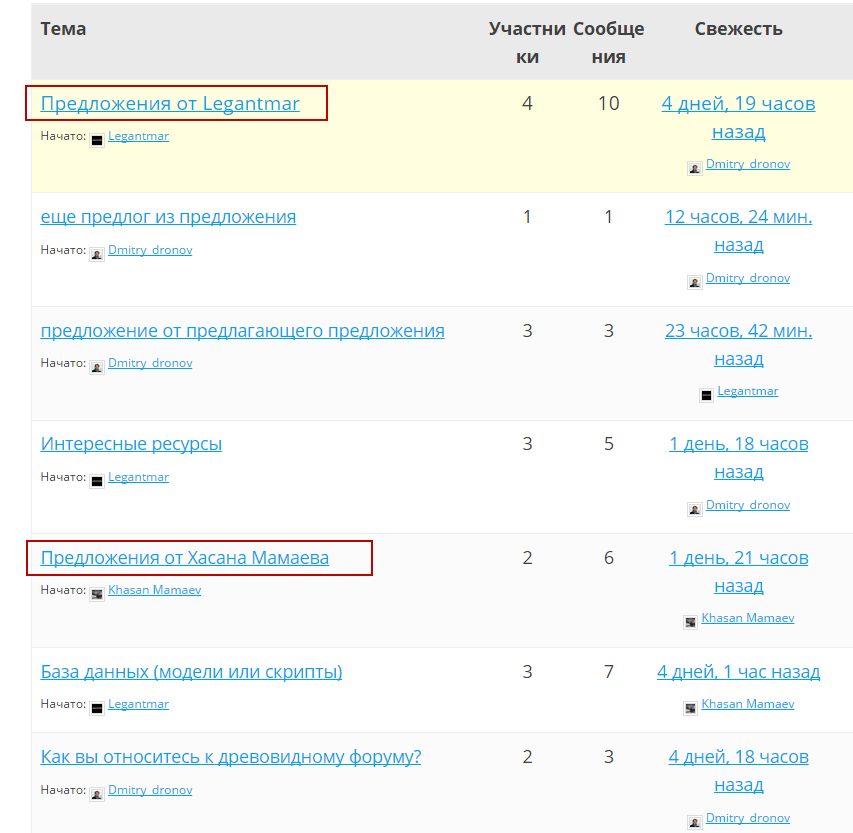Open topic Предложения от Legantmar
Viewport: 853px width, 833px height.
coord(170,103)
